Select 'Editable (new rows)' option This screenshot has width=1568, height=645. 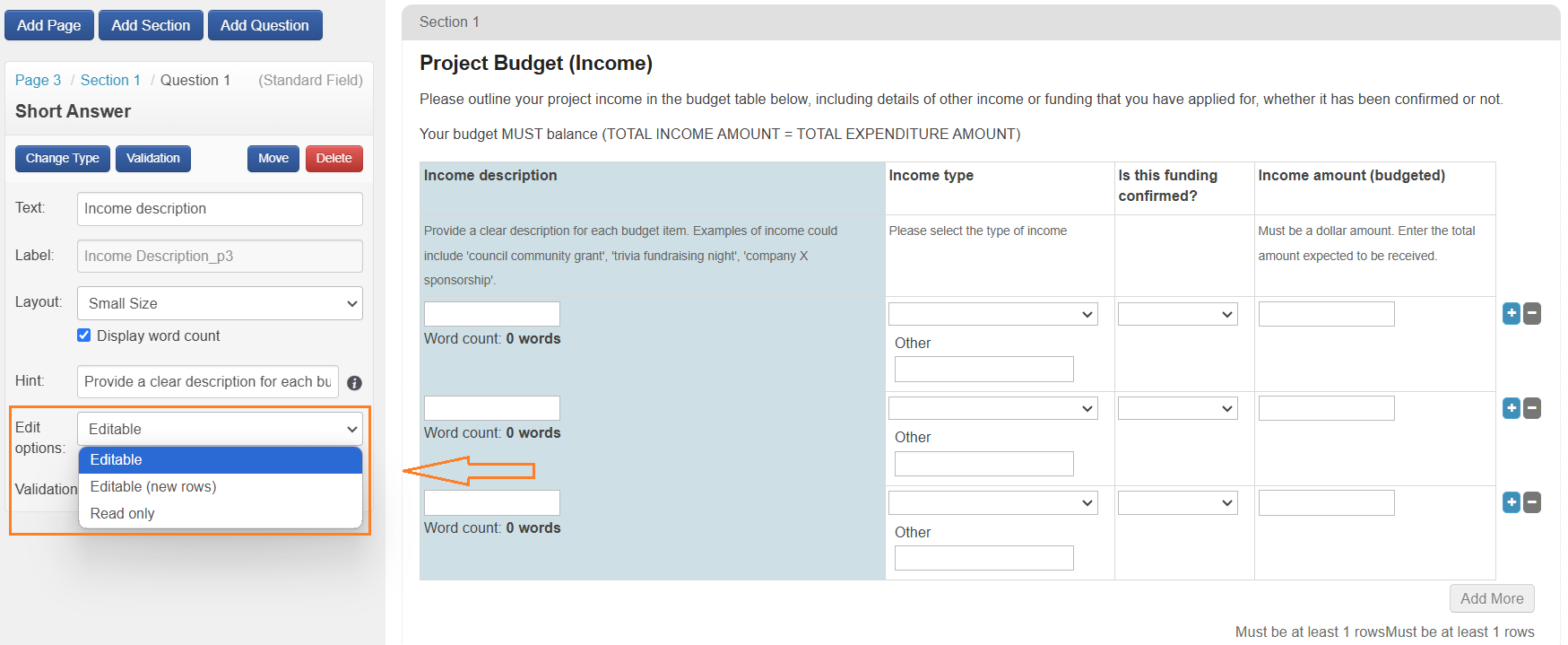pyautogui.click(x=153, y=486)
